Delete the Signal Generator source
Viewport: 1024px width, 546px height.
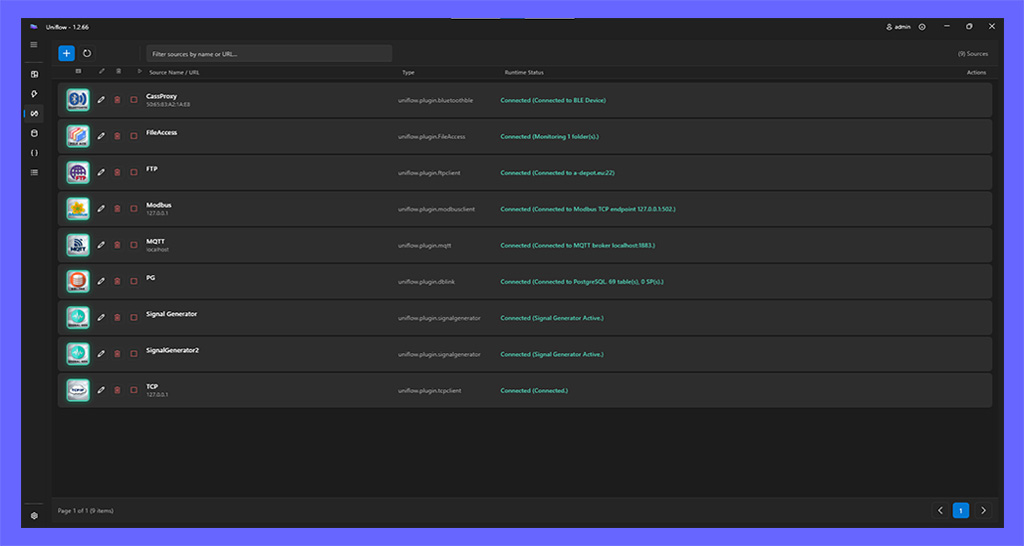click(118, 317)
